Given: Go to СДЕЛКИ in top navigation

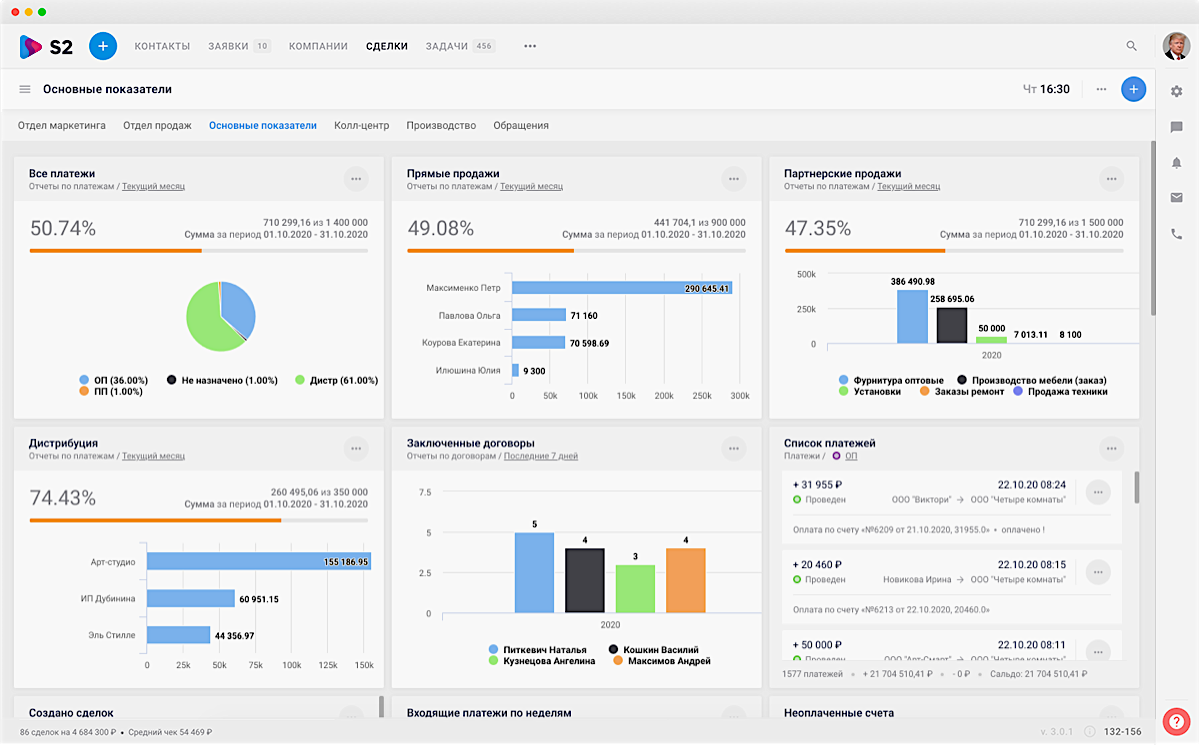Looking at the screenshot, I should [x=387, y=46].
